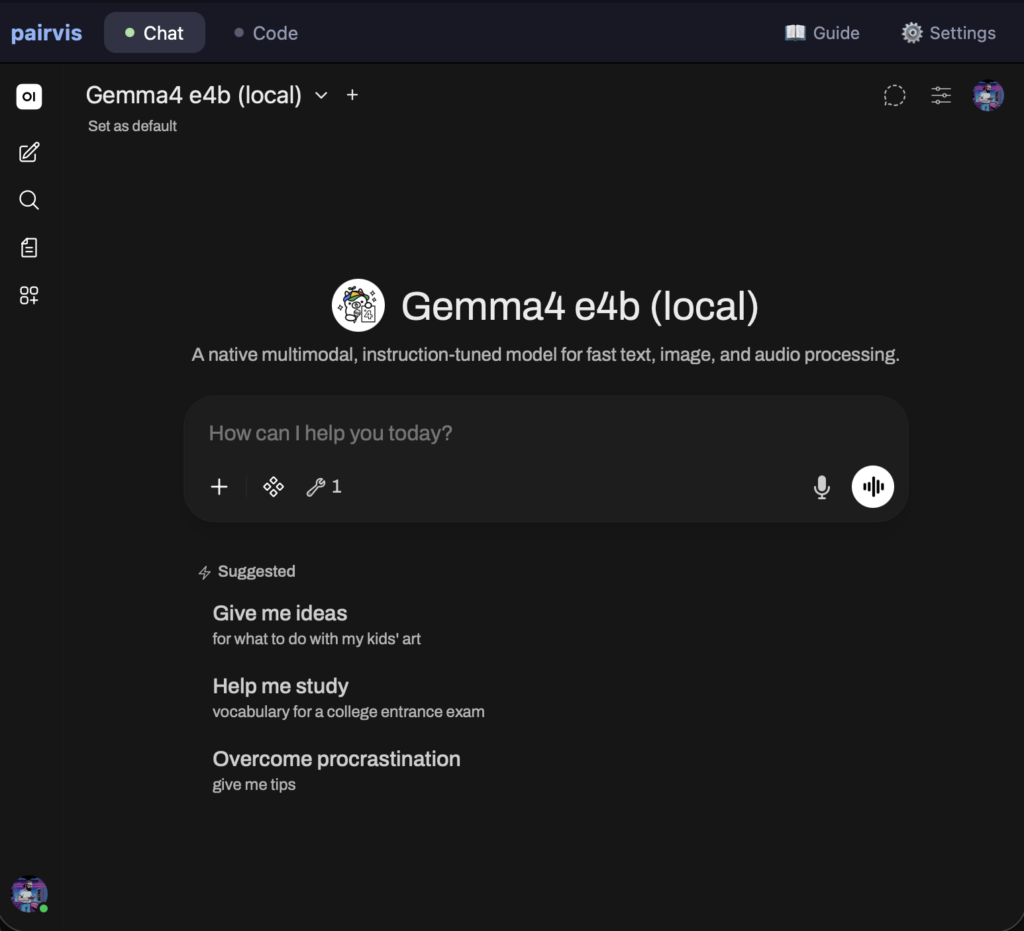
Task: Start a new chat via pencil icon
Action: point(29,153)
